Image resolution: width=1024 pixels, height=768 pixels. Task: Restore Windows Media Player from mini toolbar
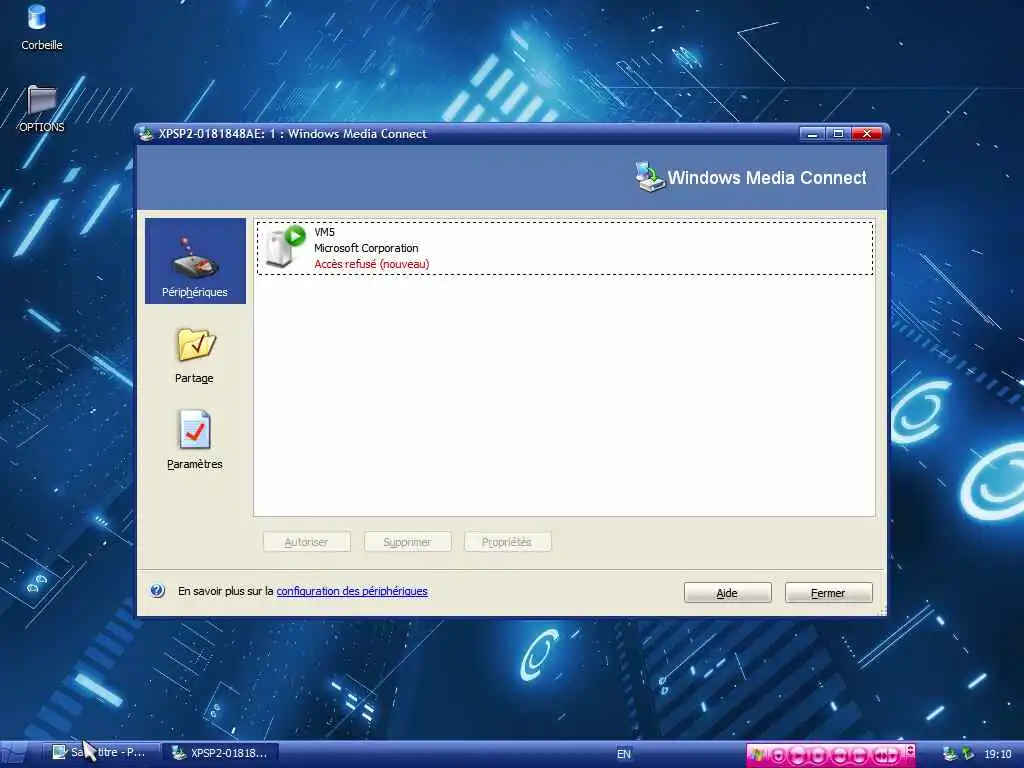click(757, 754)
